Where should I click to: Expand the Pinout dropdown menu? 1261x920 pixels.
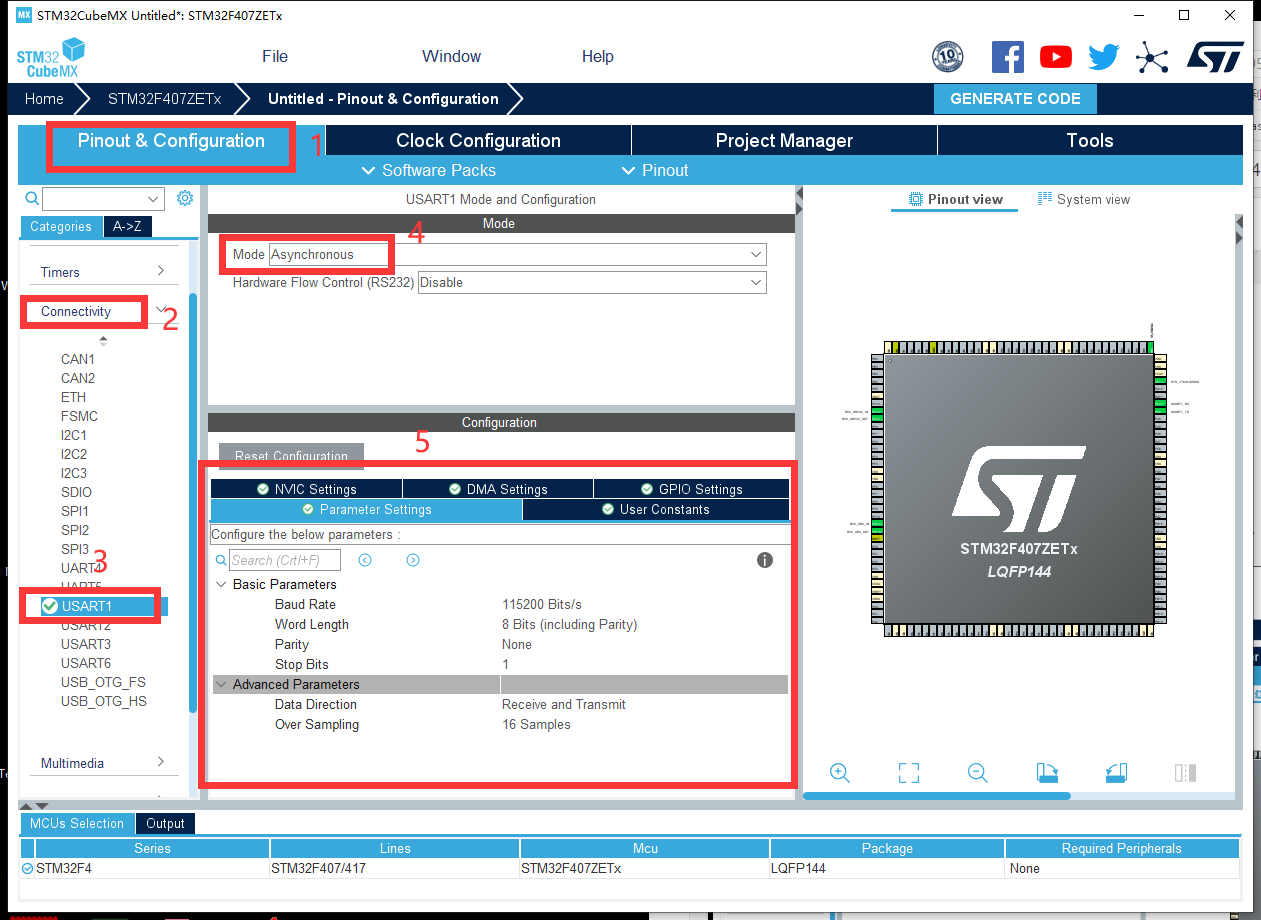(x=655, y=170)
